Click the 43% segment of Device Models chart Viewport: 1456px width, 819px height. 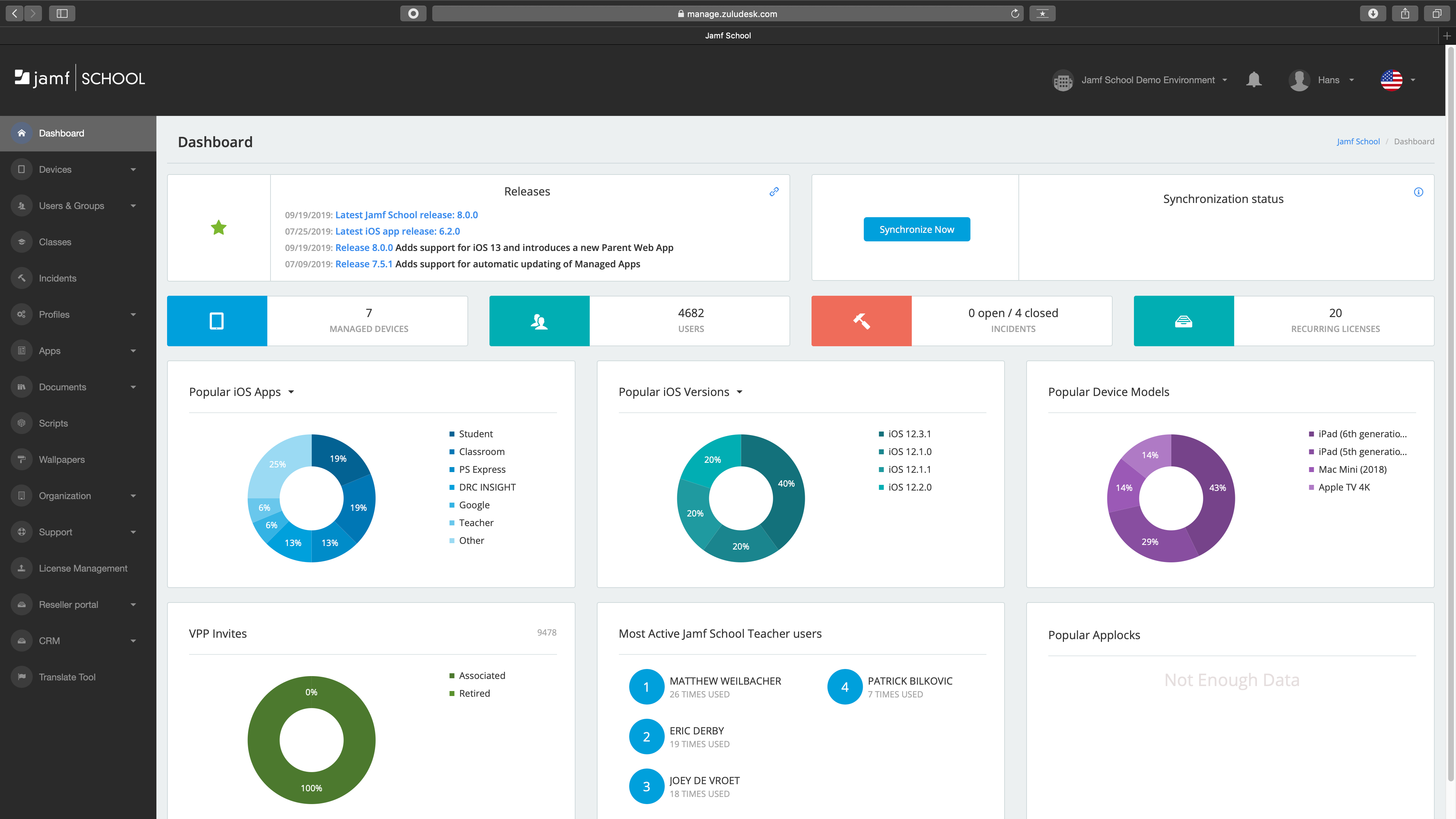[x=1217, y=488]
